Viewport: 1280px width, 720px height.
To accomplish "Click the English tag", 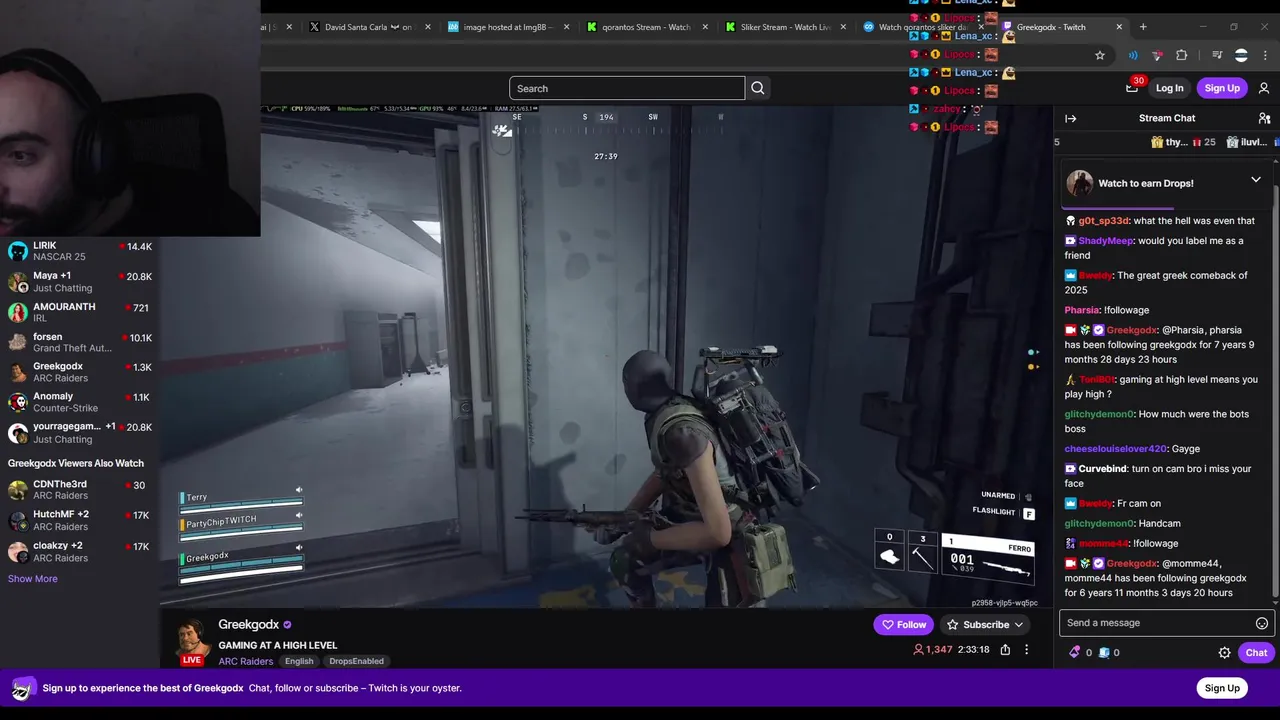I will [x=299, y=661].
